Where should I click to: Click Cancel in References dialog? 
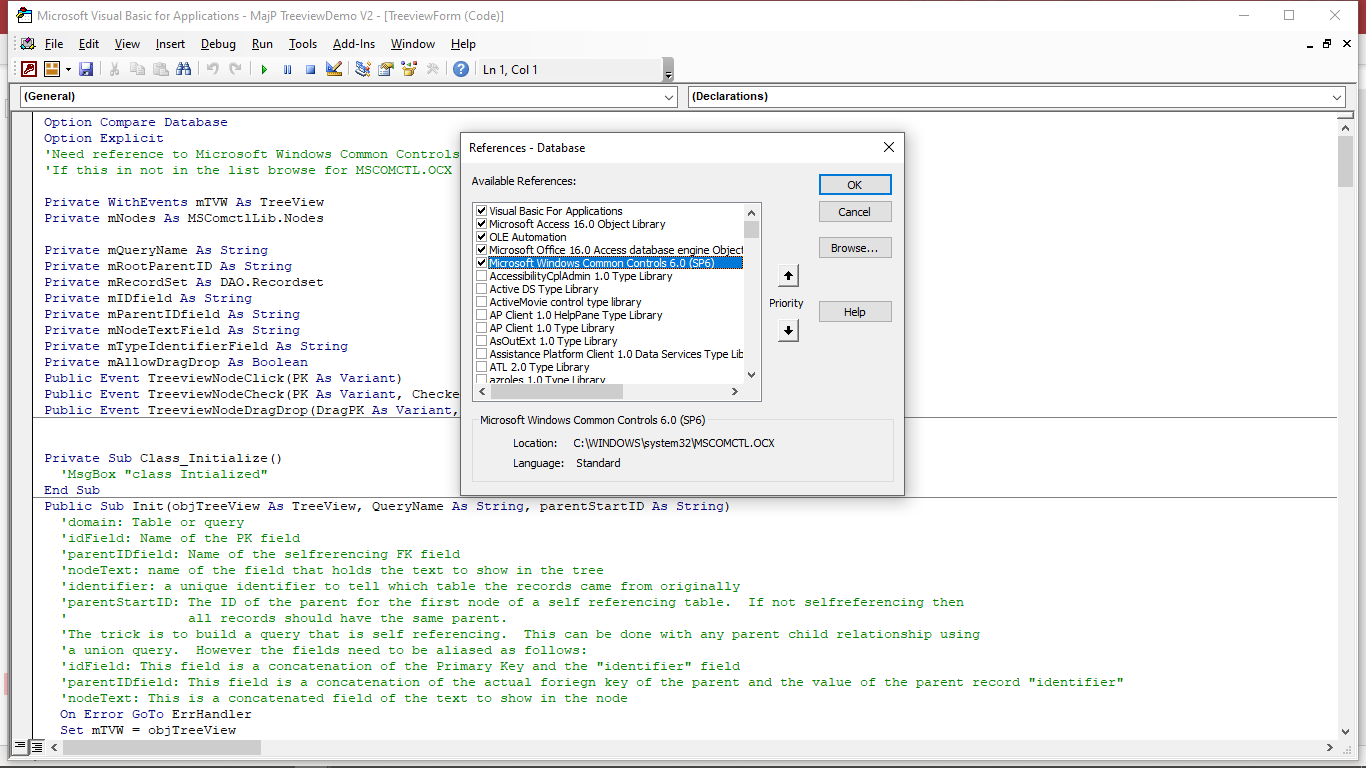(855, 212)
